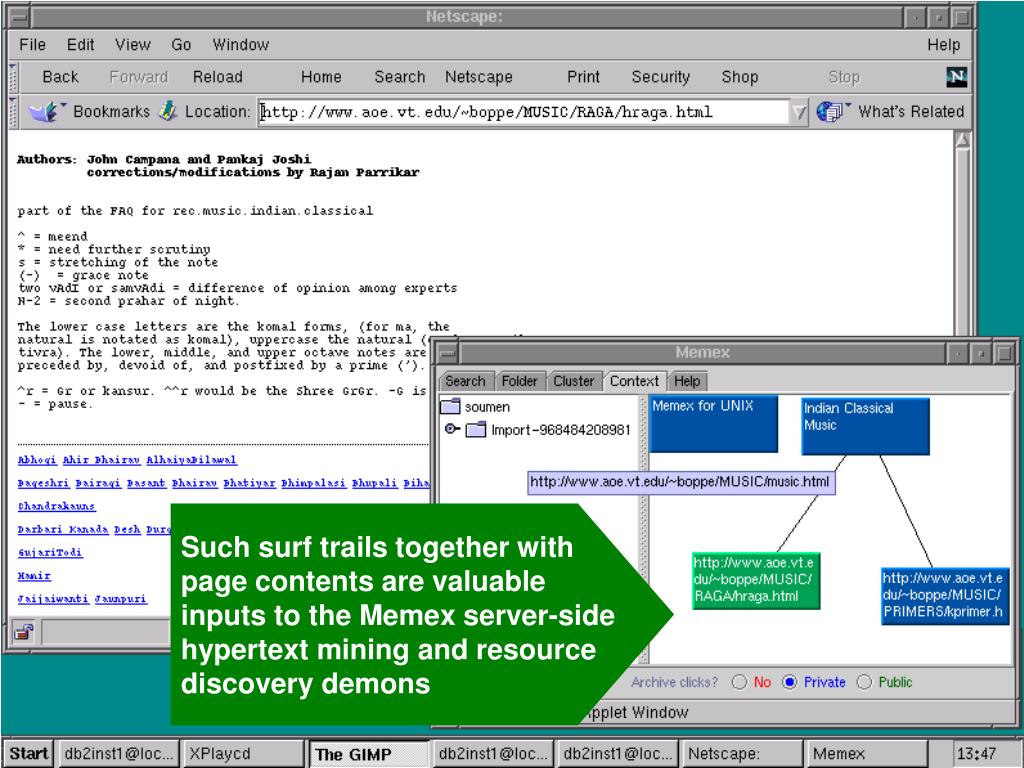Image resolution: width=1024 pixels, height=768 pixels.
Task: Open the Help menu in Netscape
Action: point(943,44)
